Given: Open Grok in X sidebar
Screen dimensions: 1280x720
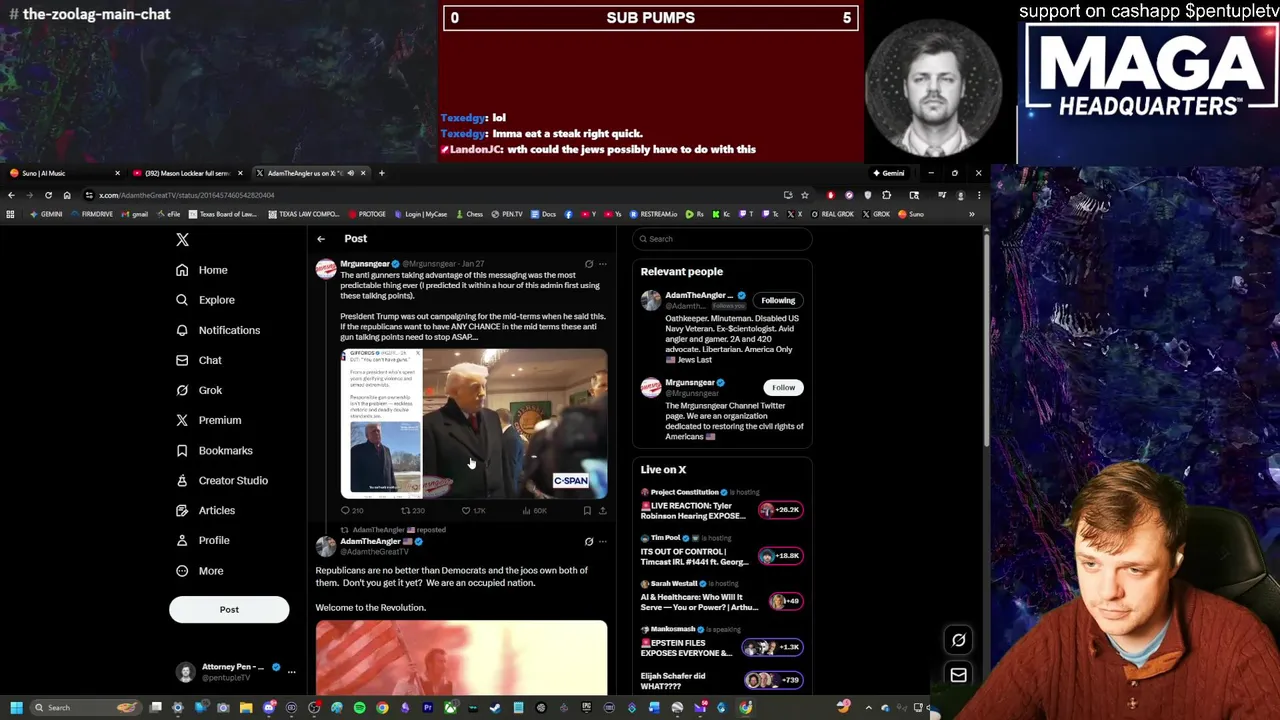Looking at the screenshot, I should [x=198, y=390].
